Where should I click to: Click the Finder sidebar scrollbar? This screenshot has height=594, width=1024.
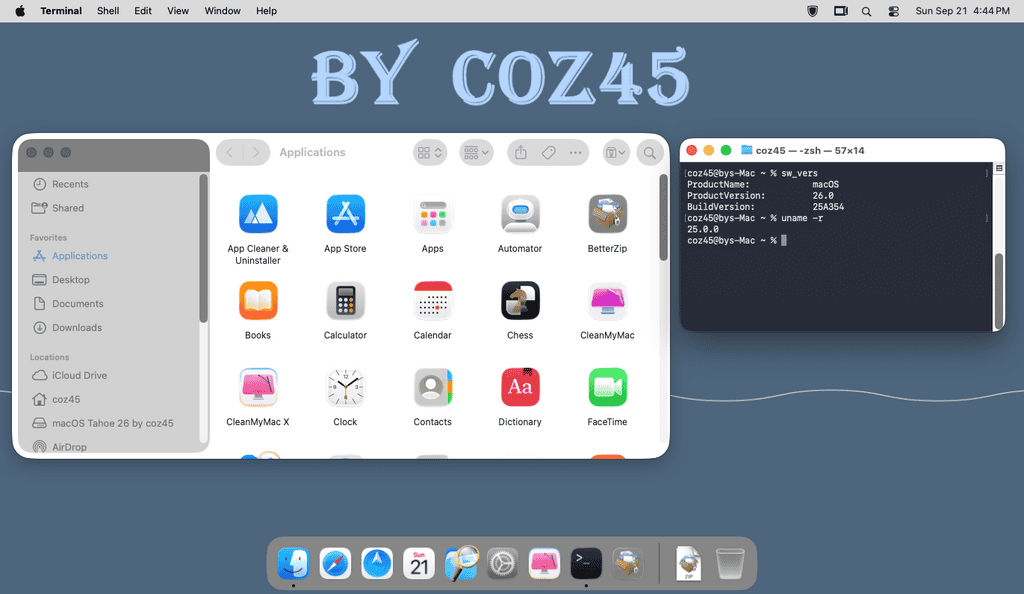(x=203, y=248)
